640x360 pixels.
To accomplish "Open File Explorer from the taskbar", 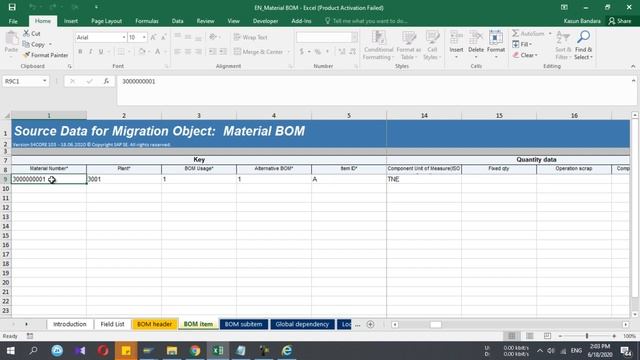I will tap(172, 351).
